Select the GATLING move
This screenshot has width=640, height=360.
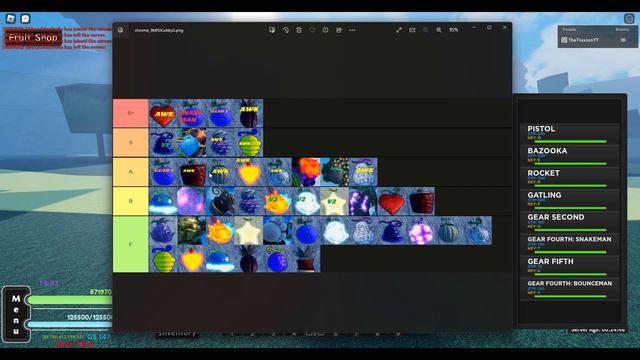tap(570, 200)
